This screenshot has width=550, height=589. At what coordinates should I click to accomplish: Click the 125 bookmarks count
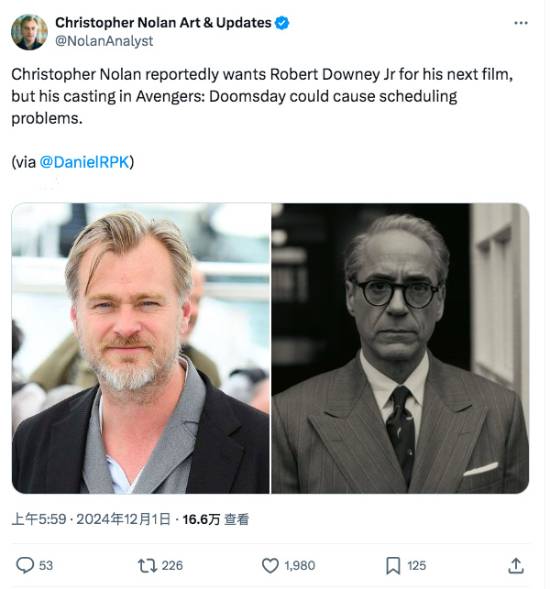(417, 565)
